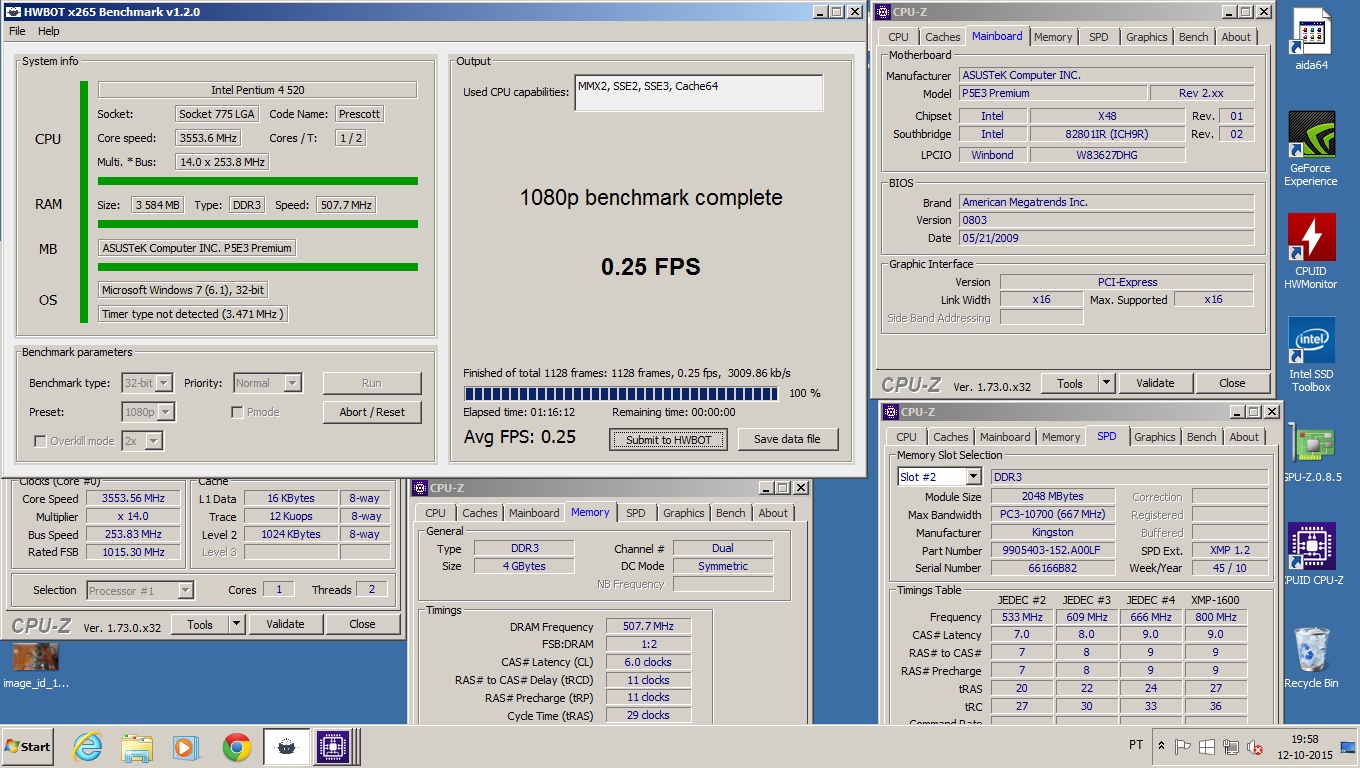Click Submit to HWBOT button
This screenshot has height=768, width=1360.
668,439
